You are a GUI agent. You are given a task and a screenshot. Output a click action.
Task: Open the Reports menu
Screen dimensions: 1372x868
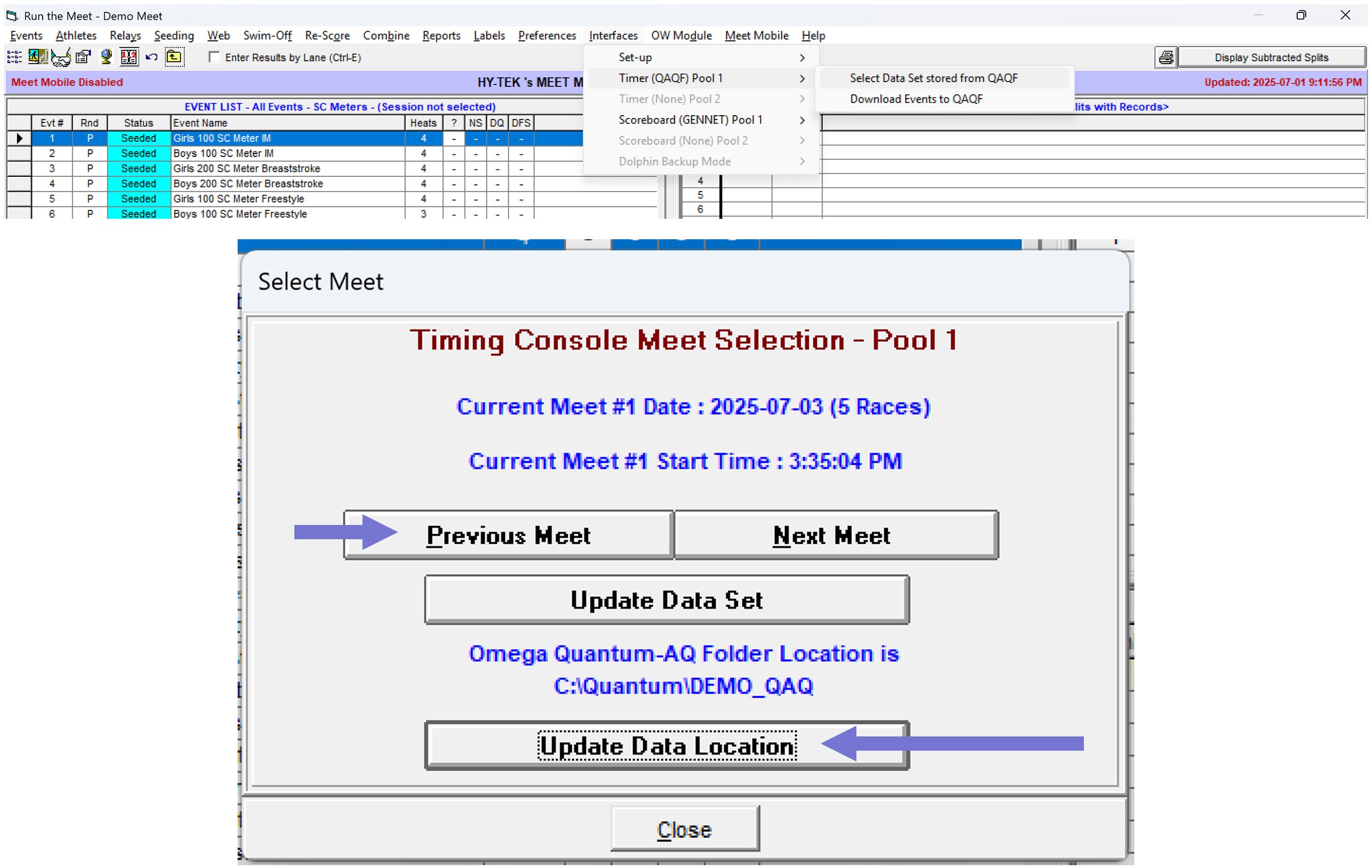tap(441, 35)
